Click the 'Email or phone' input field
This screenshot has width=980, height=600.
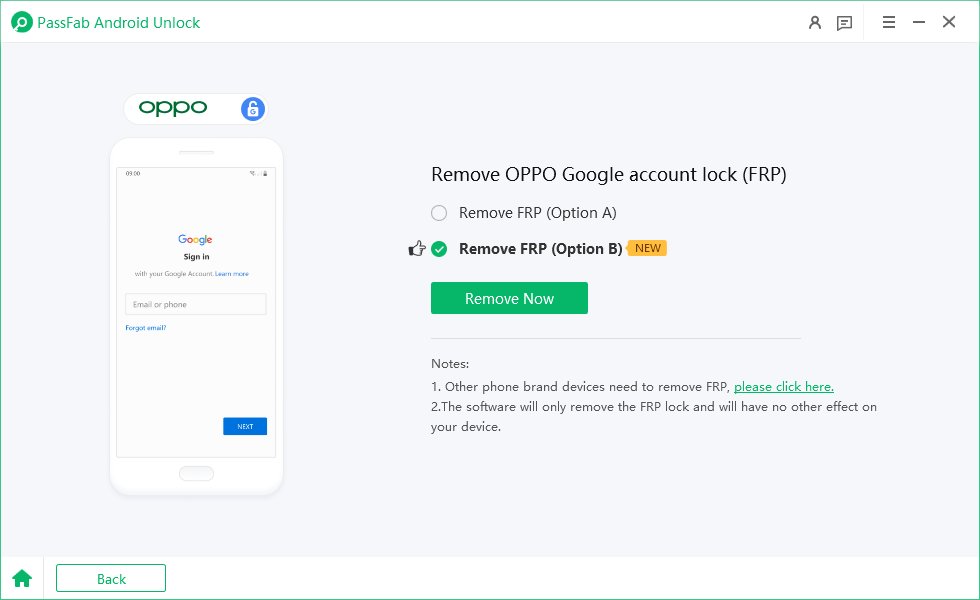pyautogui.click(x=195, y=304)
